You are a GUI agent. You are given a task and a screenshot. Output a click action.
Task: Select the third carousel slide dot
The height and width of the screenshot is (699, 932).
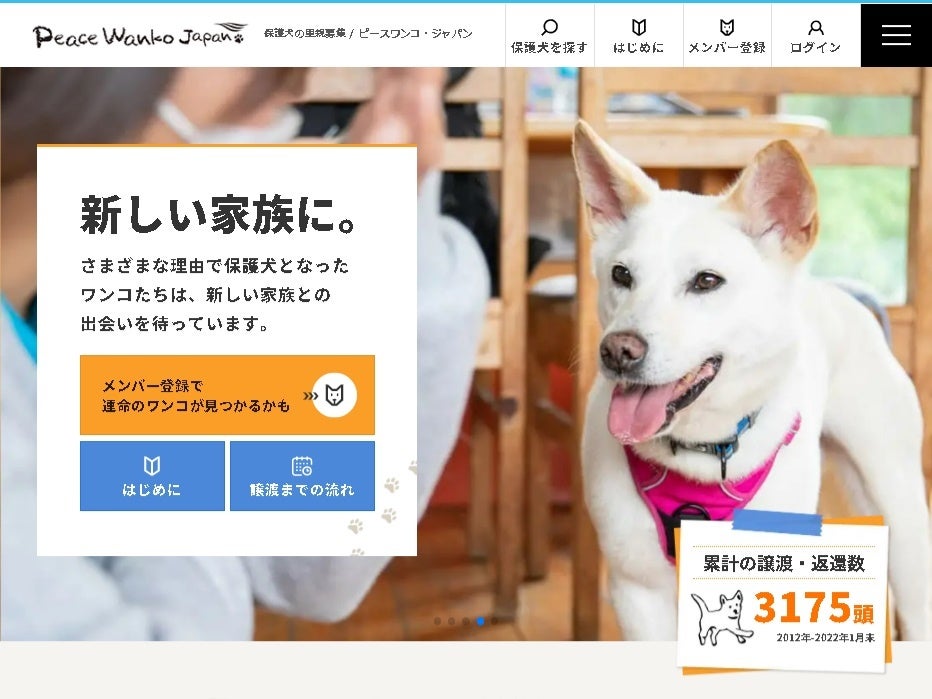pos(466,621)
